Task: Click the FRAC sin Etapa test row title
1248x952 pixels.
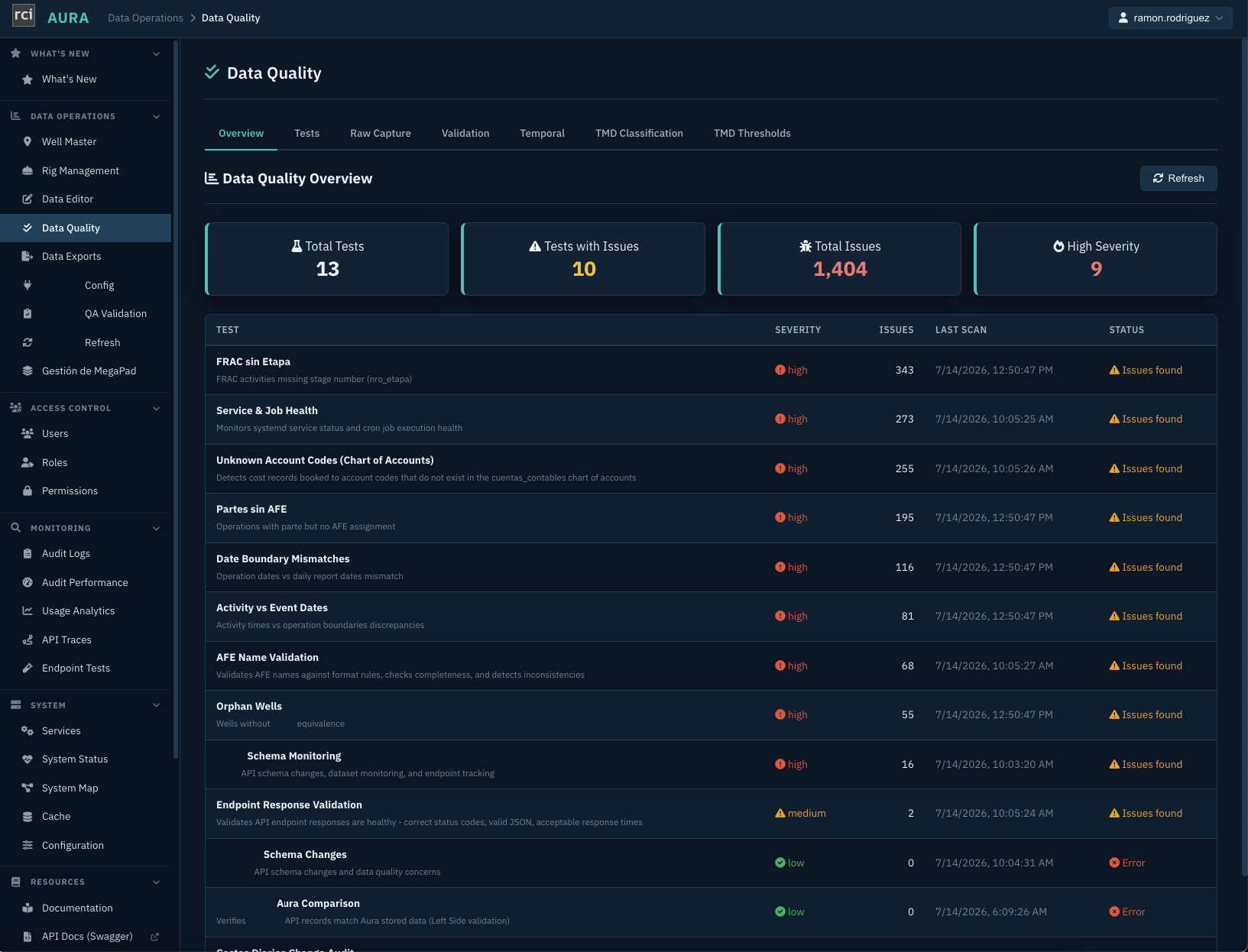Action: [253, 361]
